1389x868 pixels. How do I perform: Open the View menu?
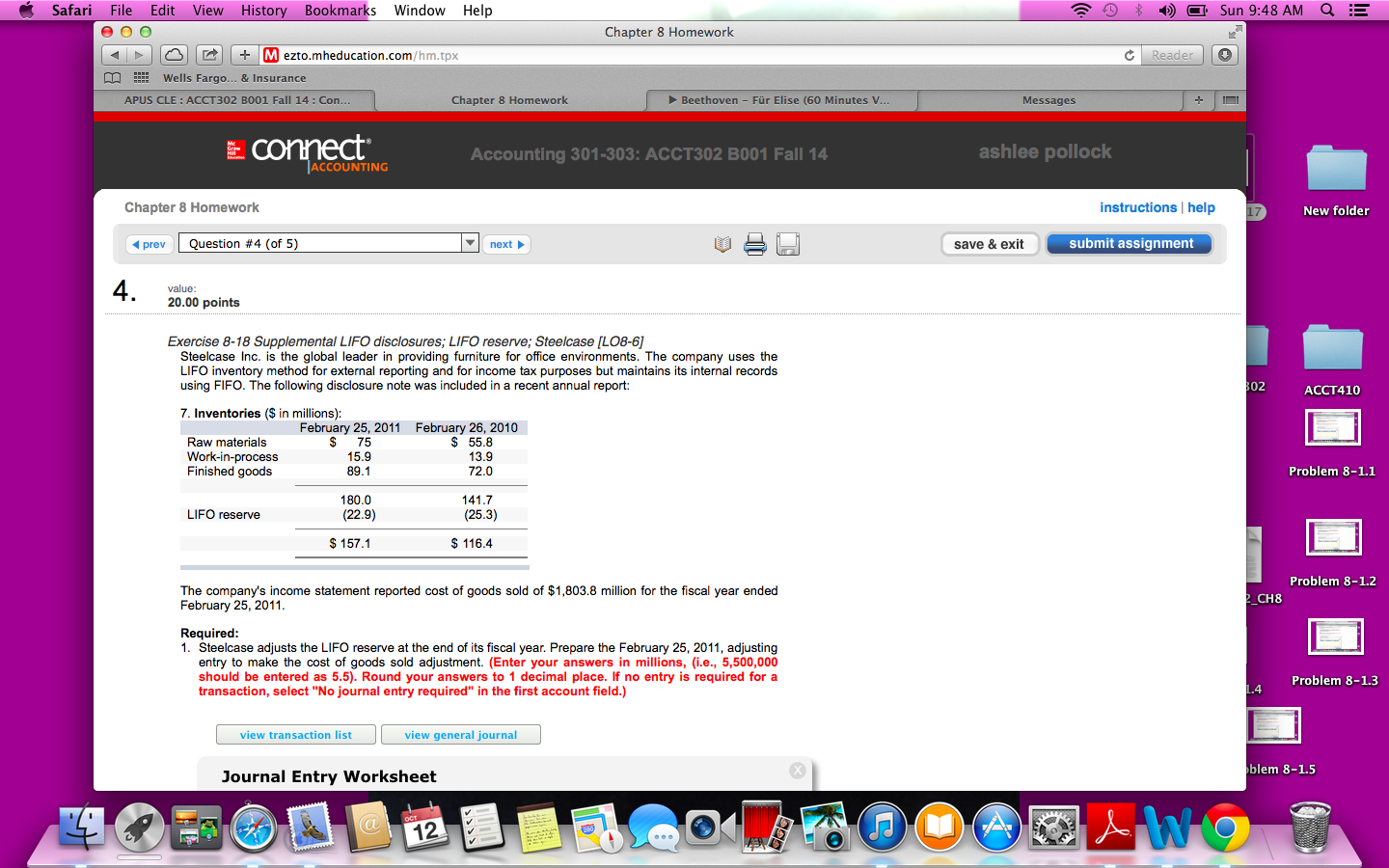pyautogui.click(x=208, y=11)
